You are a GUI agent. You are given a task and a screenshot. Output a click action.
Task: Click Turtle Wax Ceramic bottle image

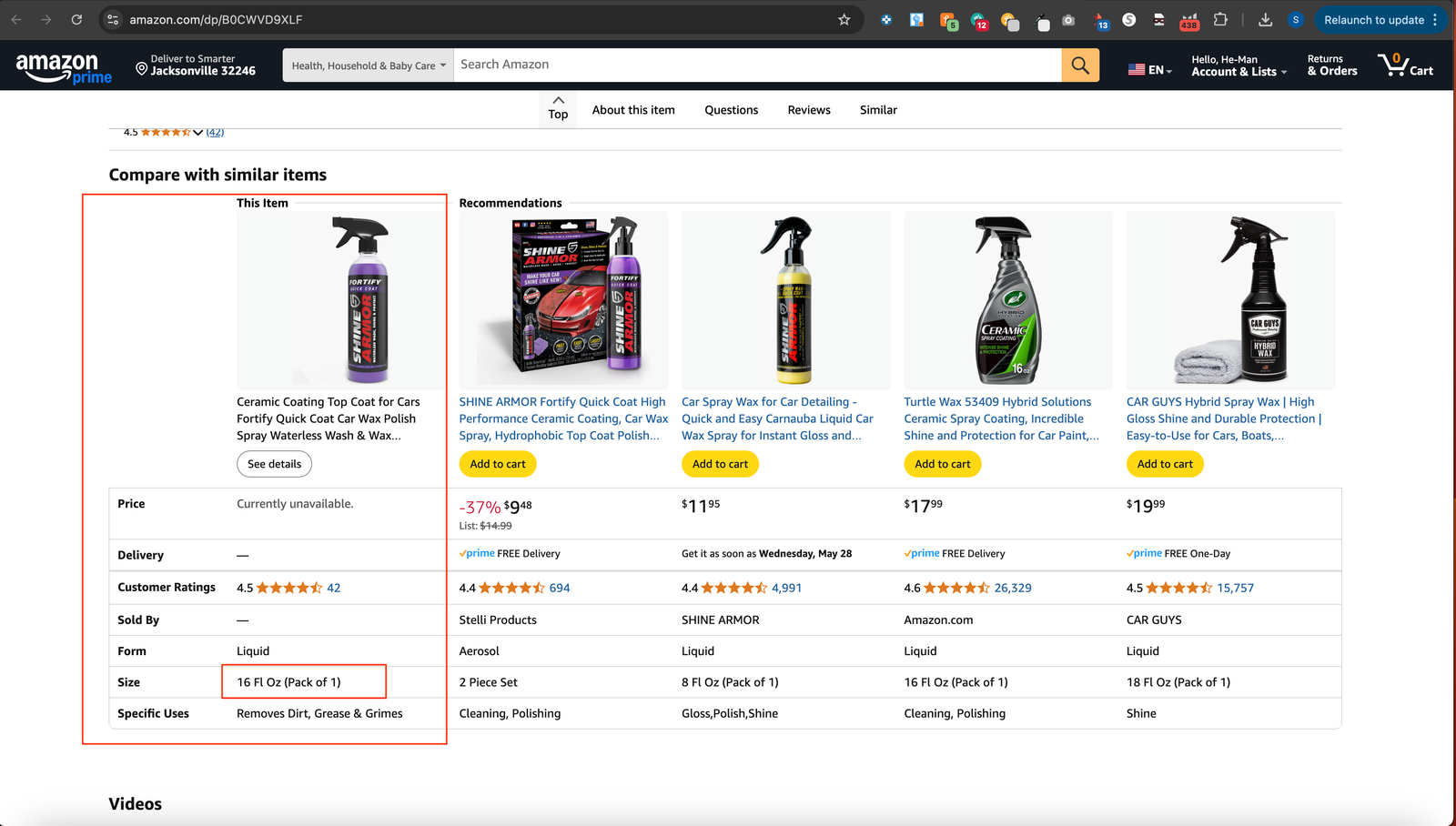click(1008, 300)
